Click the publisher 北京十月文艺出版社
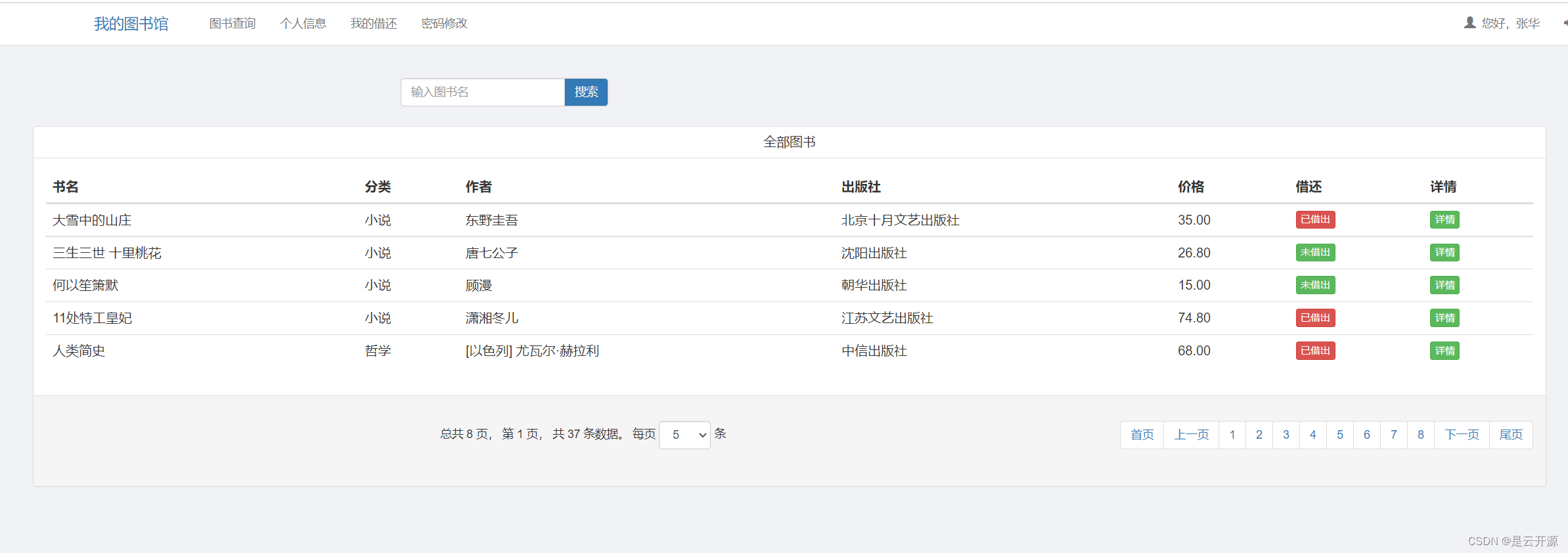 [x=901, y=220]
